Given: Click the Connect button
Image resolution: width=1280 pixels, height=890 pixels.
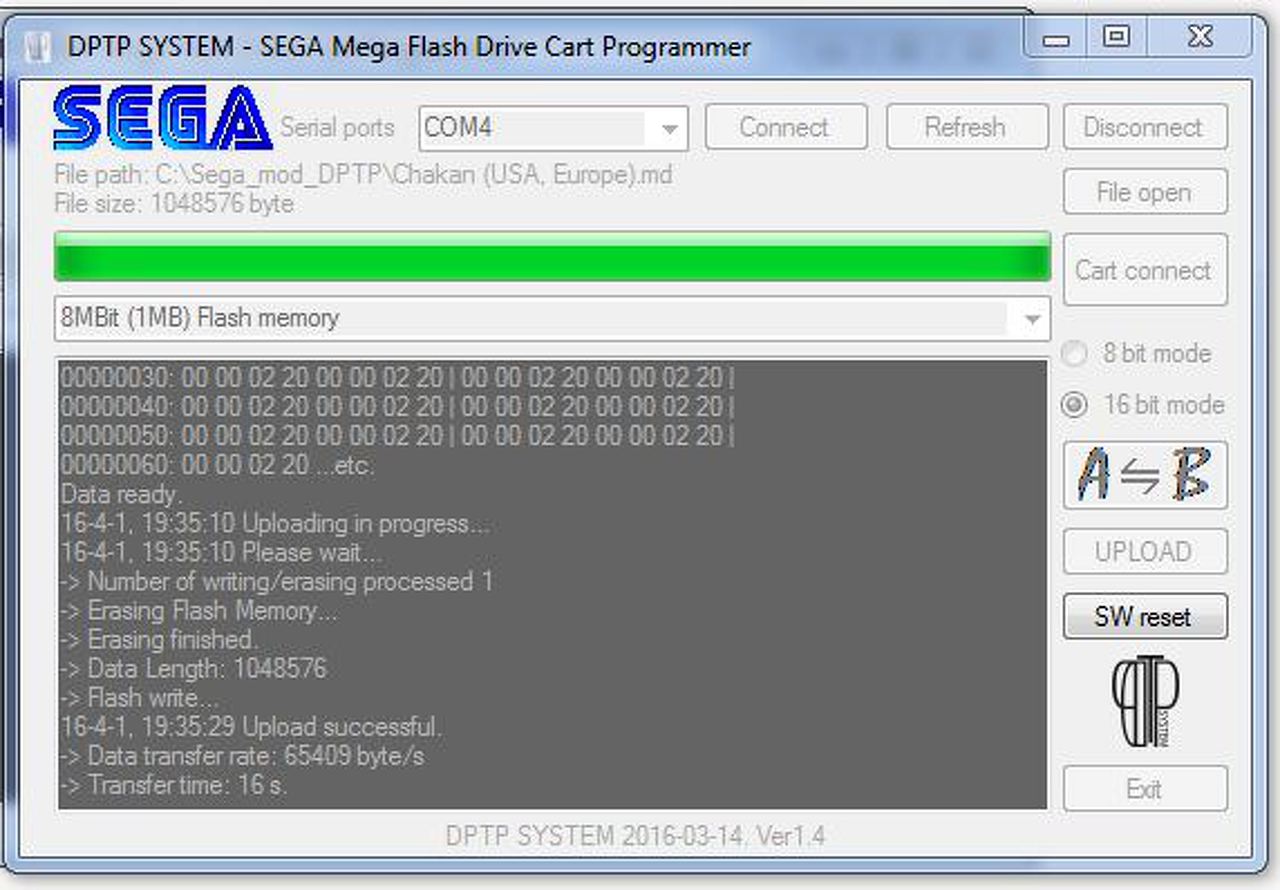Looking at the screenshot, I should click(x=785, y=128).
